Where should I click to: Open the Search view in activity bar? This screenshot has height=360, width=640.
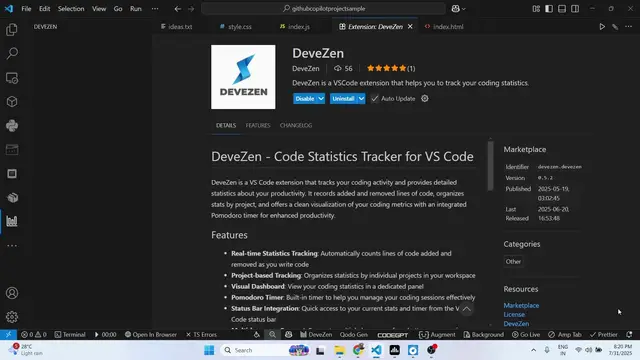[12, 53]
